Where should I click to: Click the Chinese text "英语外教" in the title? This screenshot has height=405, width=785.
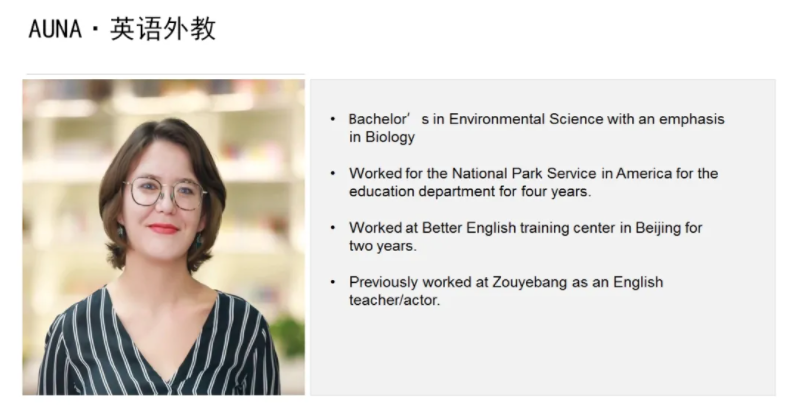(163, 29)
